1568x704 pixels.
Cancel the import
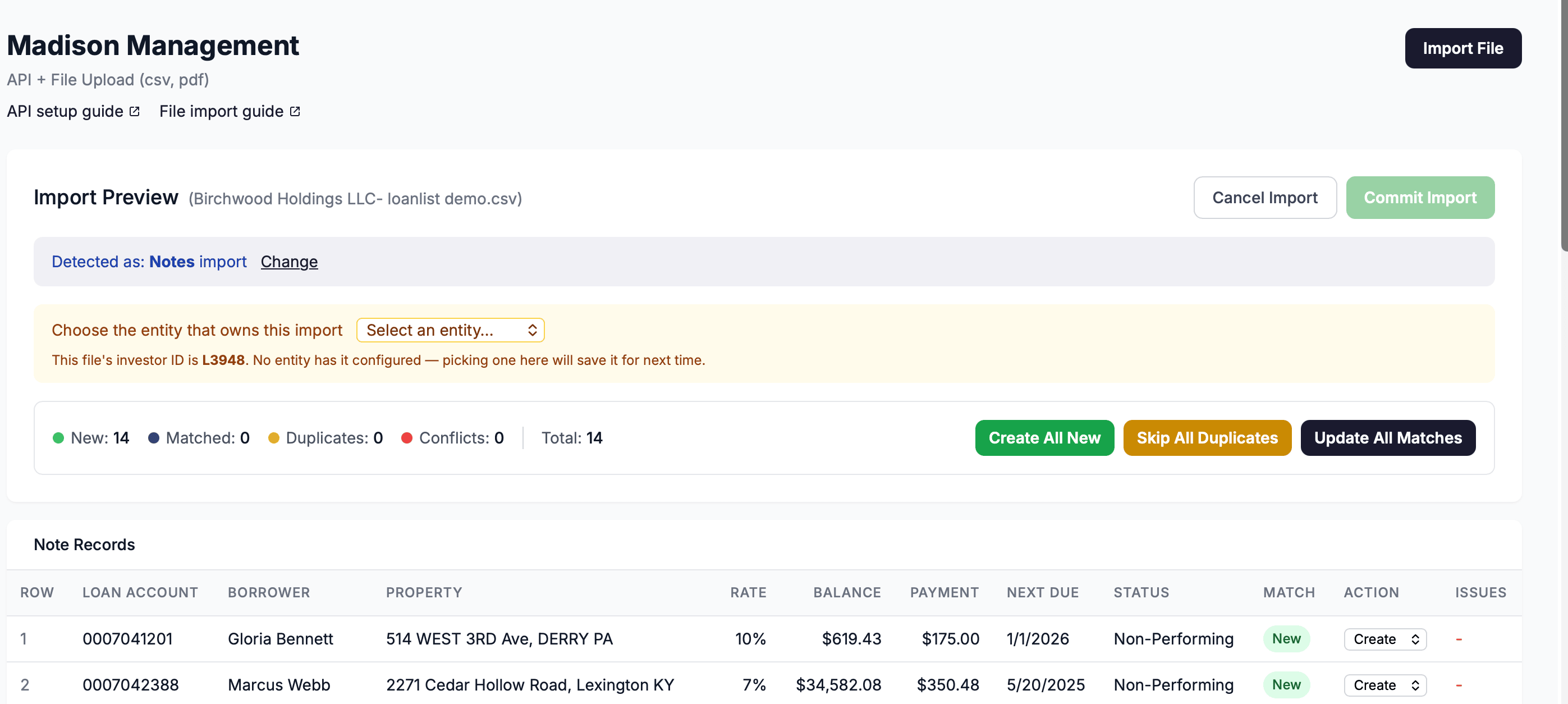(x=1265, y=197)
